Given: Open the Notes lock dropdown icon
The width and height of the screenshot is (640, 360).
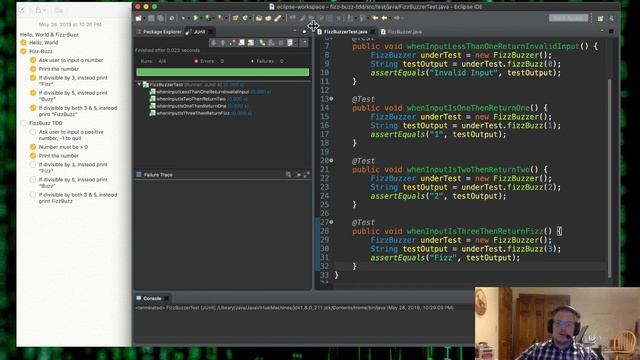Looking at the screenshot, I should 40,10.
